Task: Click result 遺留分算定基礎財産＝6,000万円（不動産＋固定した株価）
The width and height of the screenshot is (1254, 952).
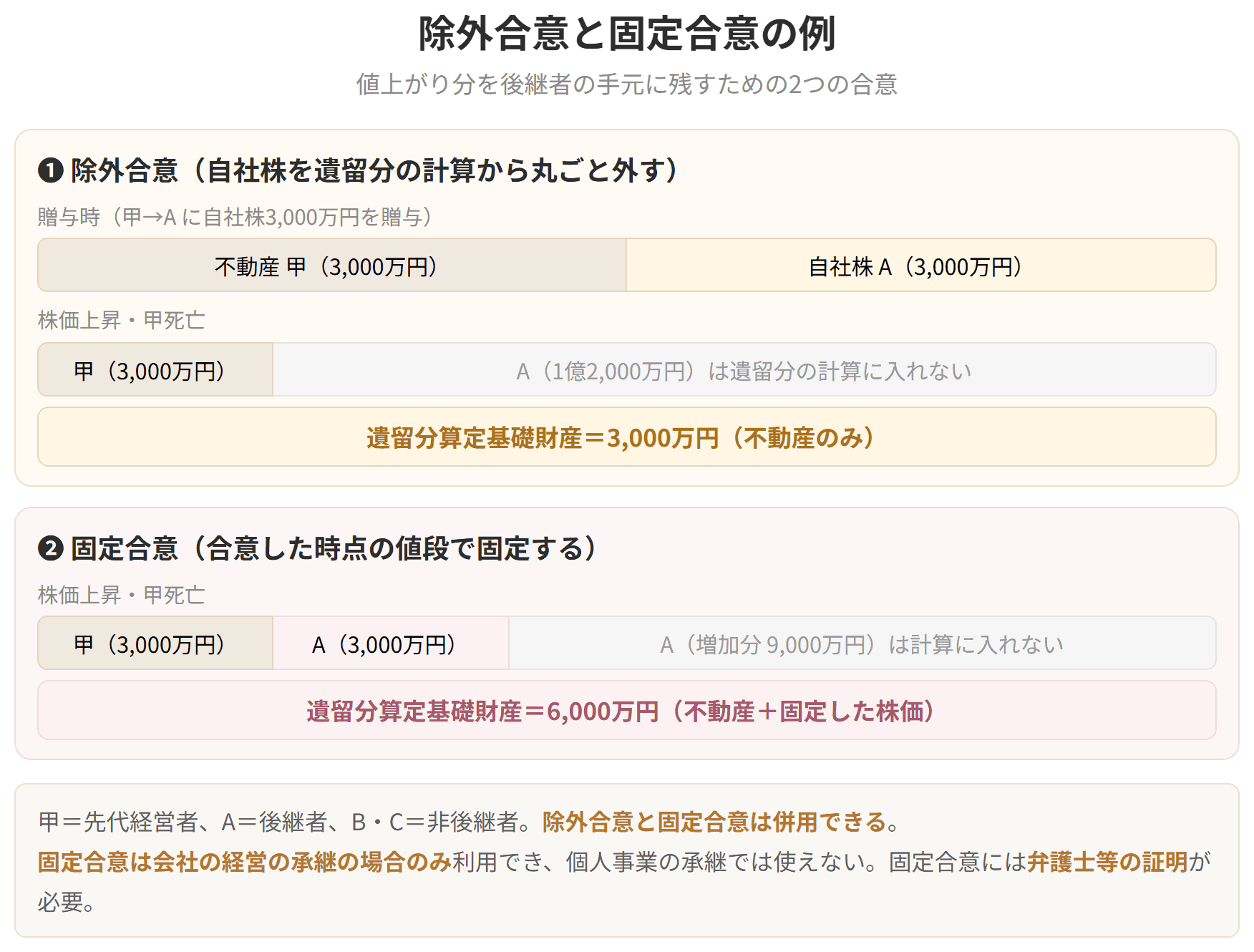Action: [x=627, y=710]
